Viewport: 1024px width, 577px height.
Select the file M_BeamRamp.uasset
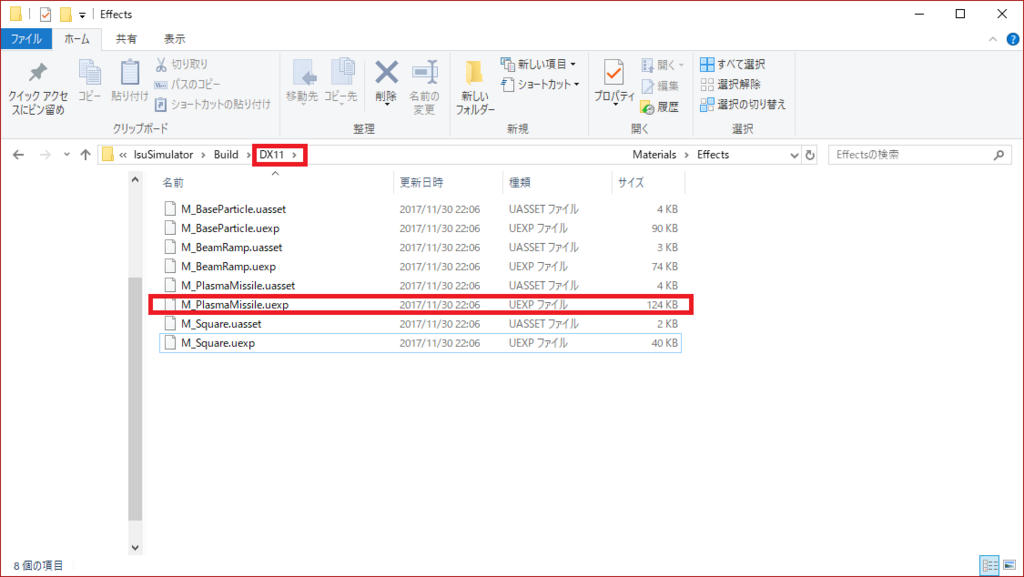tap(421, 247)
